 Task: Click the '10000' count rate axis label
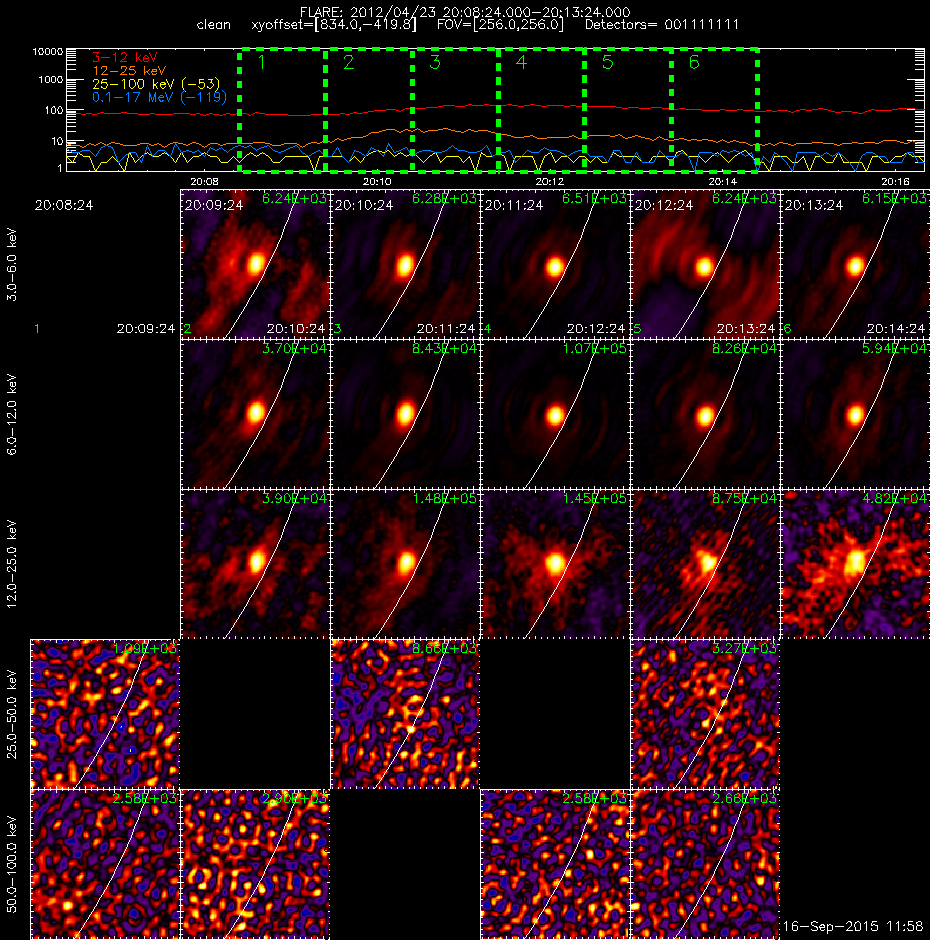[x=48, y=52]
